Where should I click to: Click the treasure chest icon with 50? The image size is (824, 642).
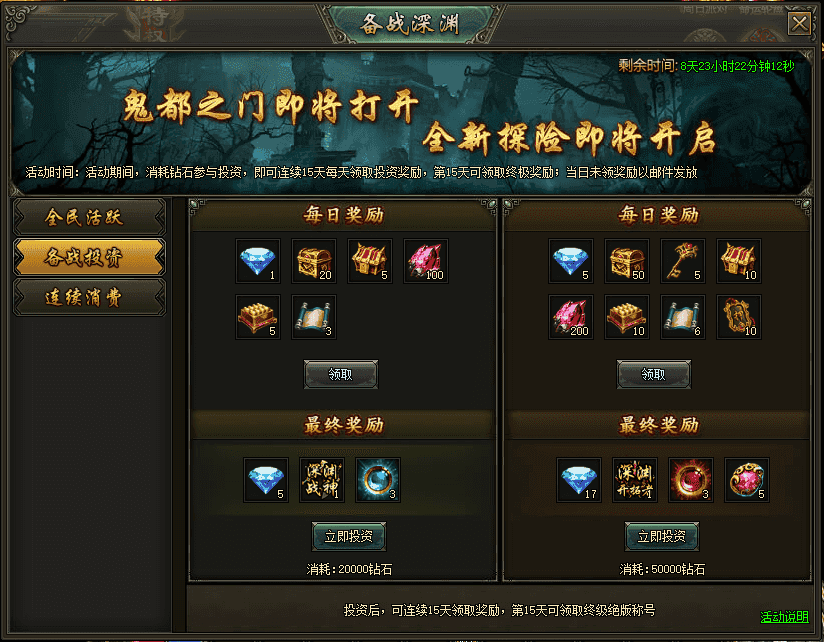(627, 261)
